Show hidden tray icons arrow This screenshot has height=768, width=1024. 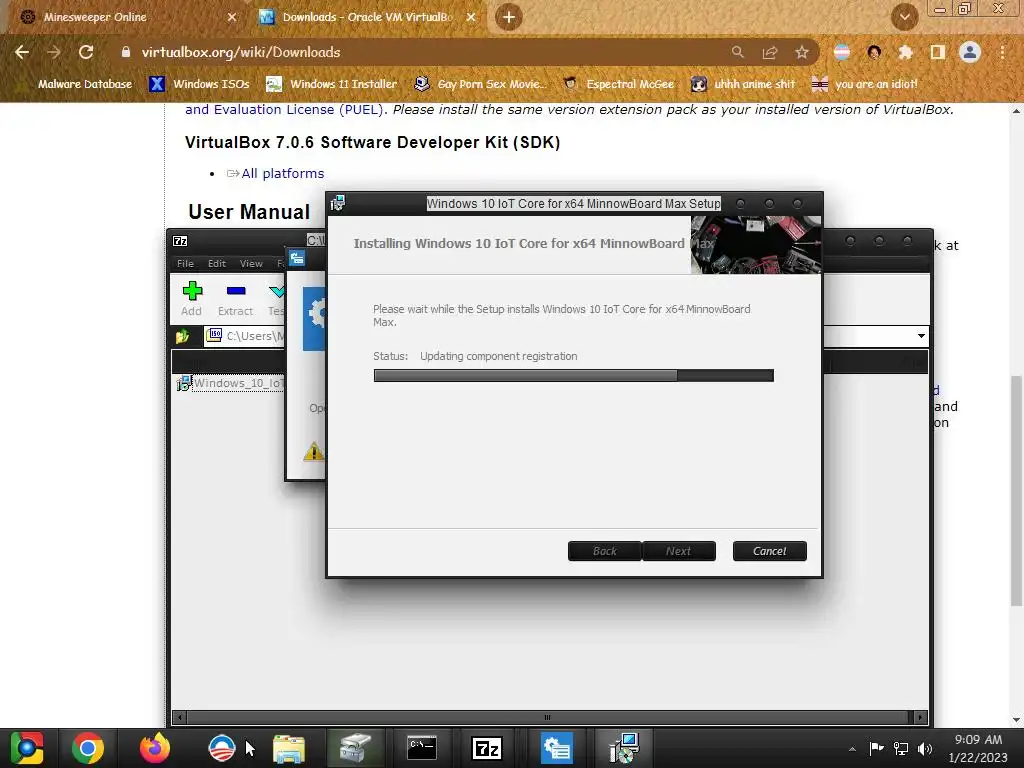(852, 748)
